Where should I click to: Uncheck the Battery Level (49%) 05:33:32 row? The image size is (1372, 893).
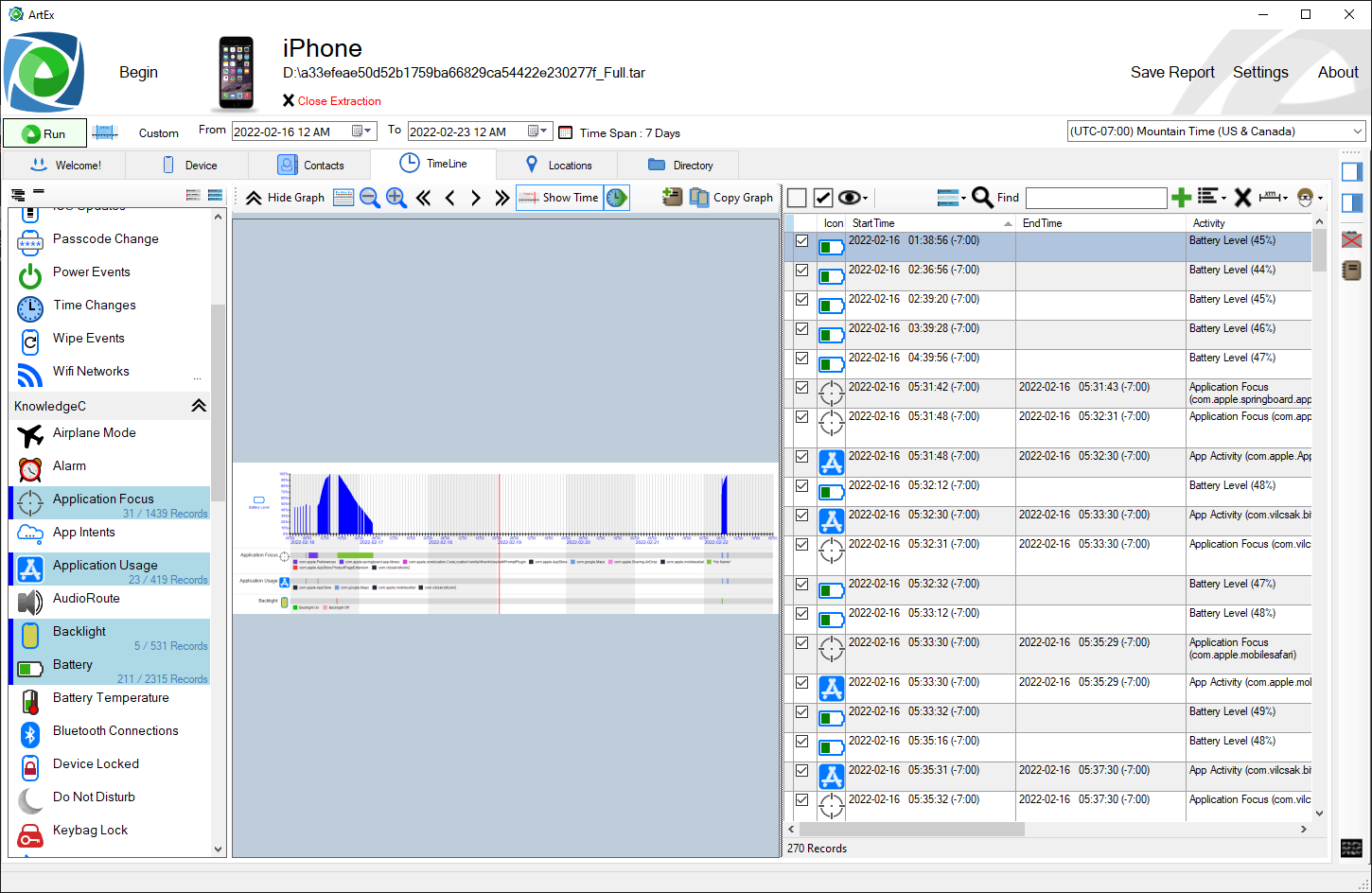pos(802,712)
